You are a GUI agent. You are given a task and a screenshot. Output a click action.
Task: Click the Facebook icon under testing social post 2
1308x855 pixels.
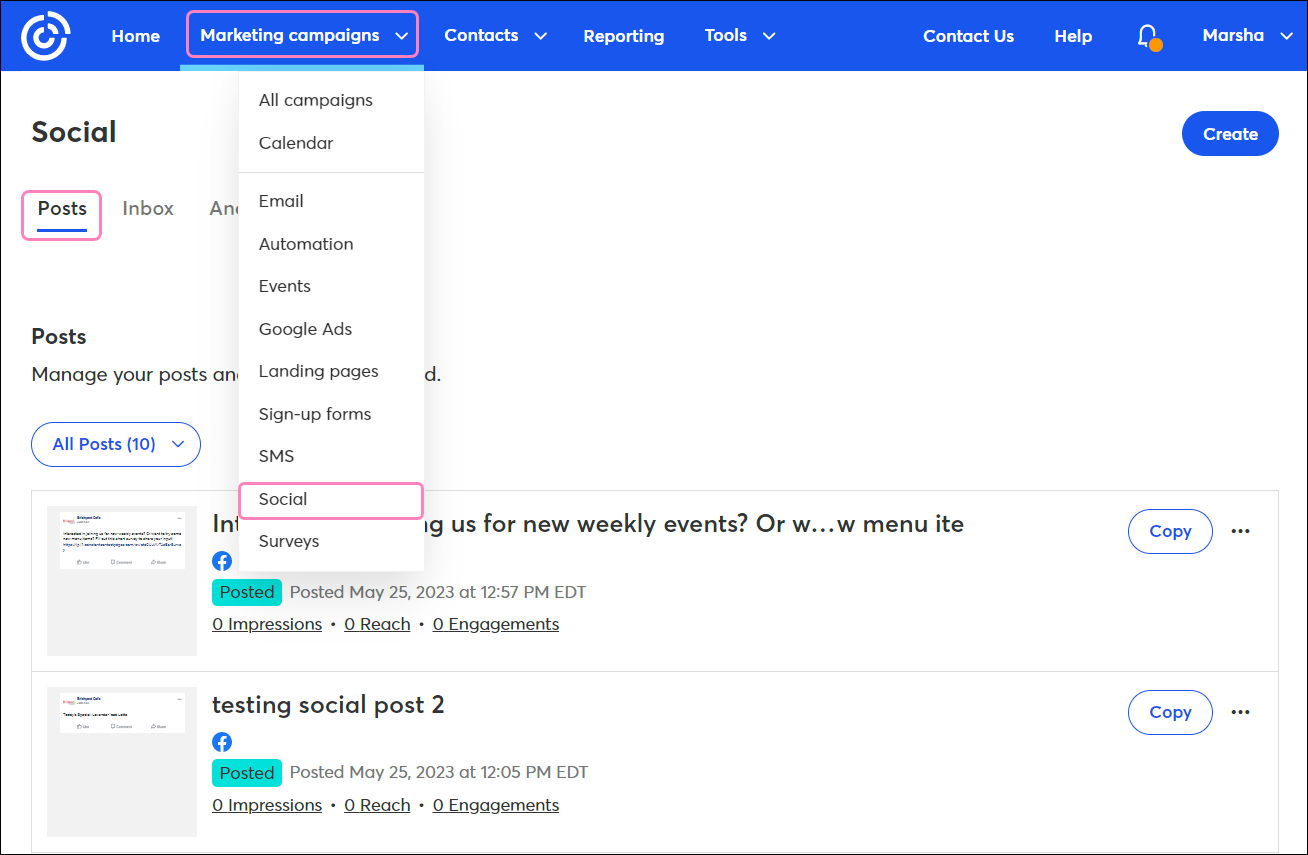[222, 742]
